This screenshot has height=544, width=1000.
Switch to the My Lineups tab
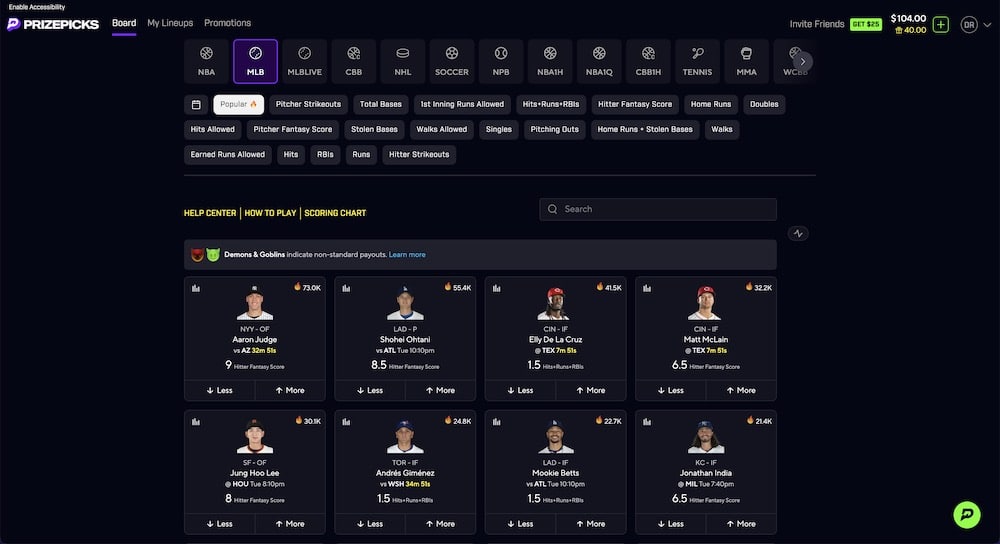170,23
